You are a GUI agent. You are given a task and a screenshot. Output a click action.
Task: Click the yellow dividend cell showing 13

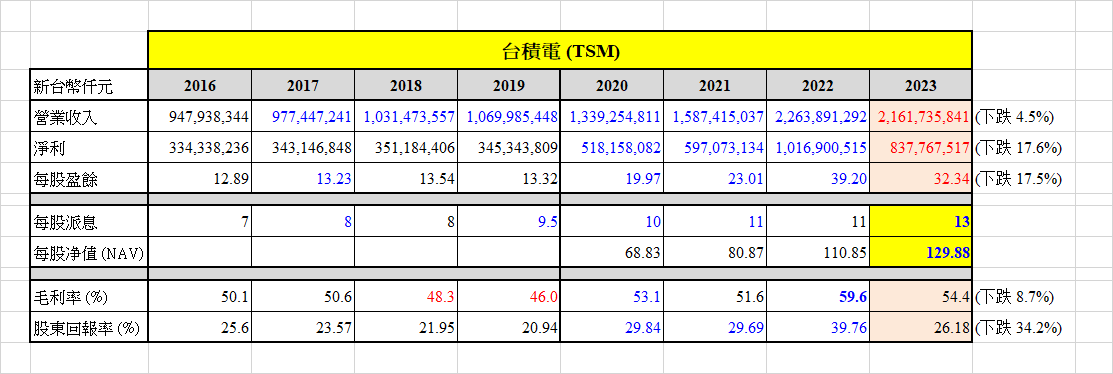click(x=920, y=221)
